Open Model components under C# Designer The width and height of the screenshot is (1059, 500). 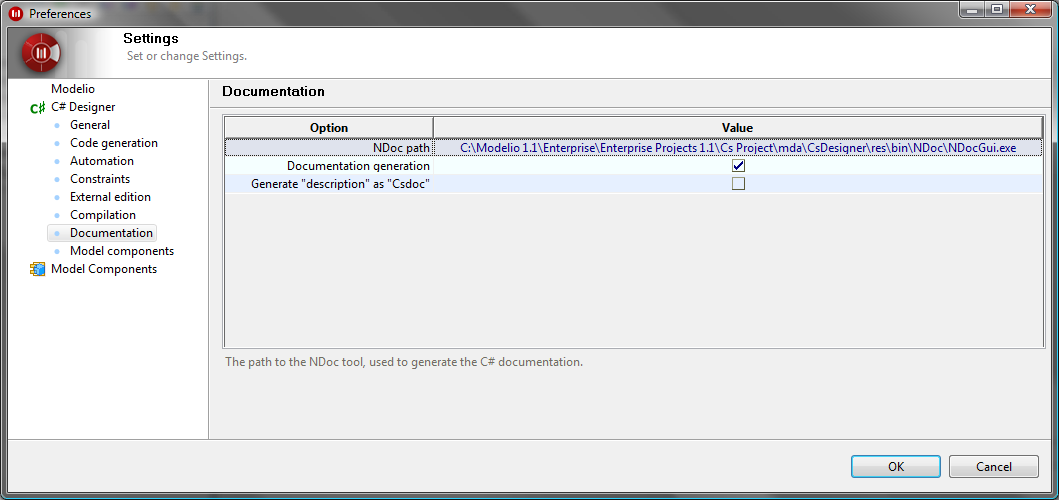click(x=122, y=251)
